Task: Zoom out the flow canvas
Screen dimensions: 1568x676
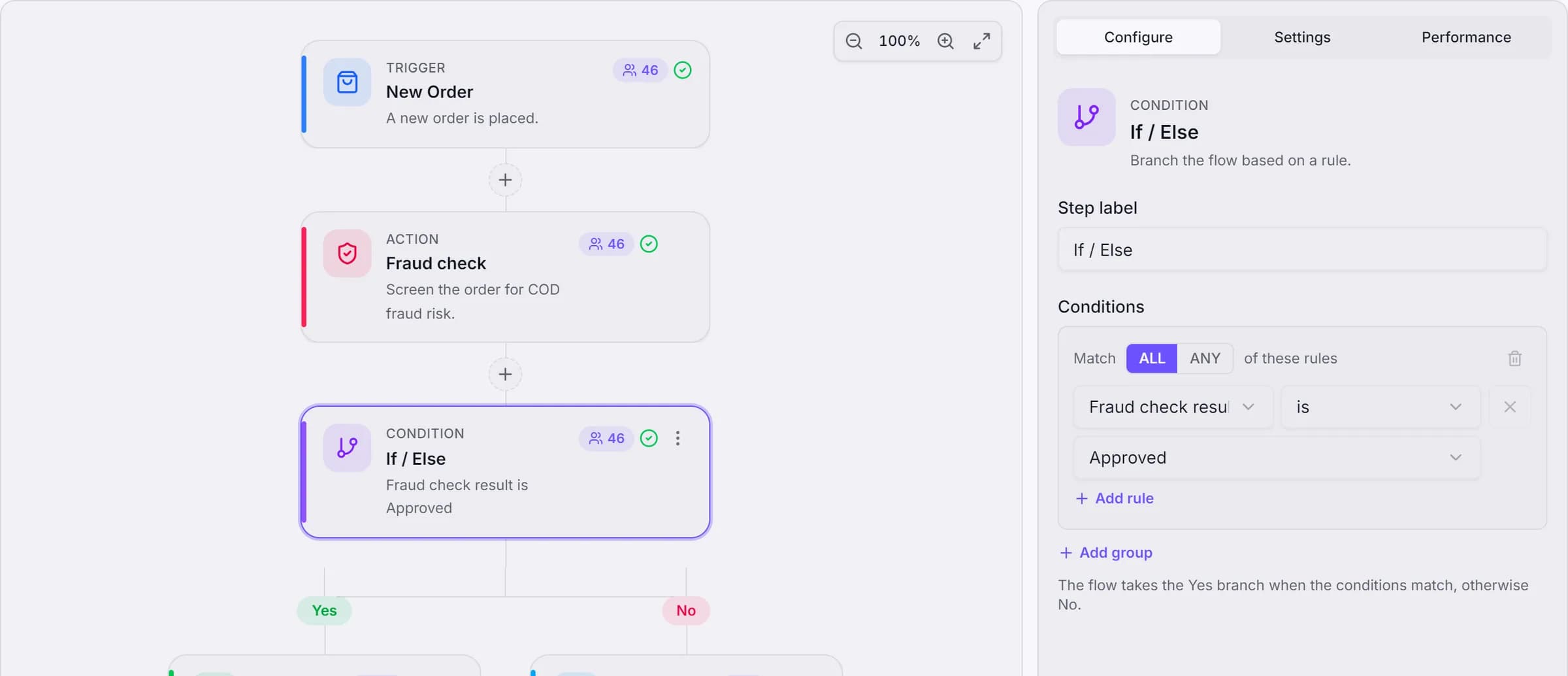Action: pyautogui.click(x=854, y=41)
